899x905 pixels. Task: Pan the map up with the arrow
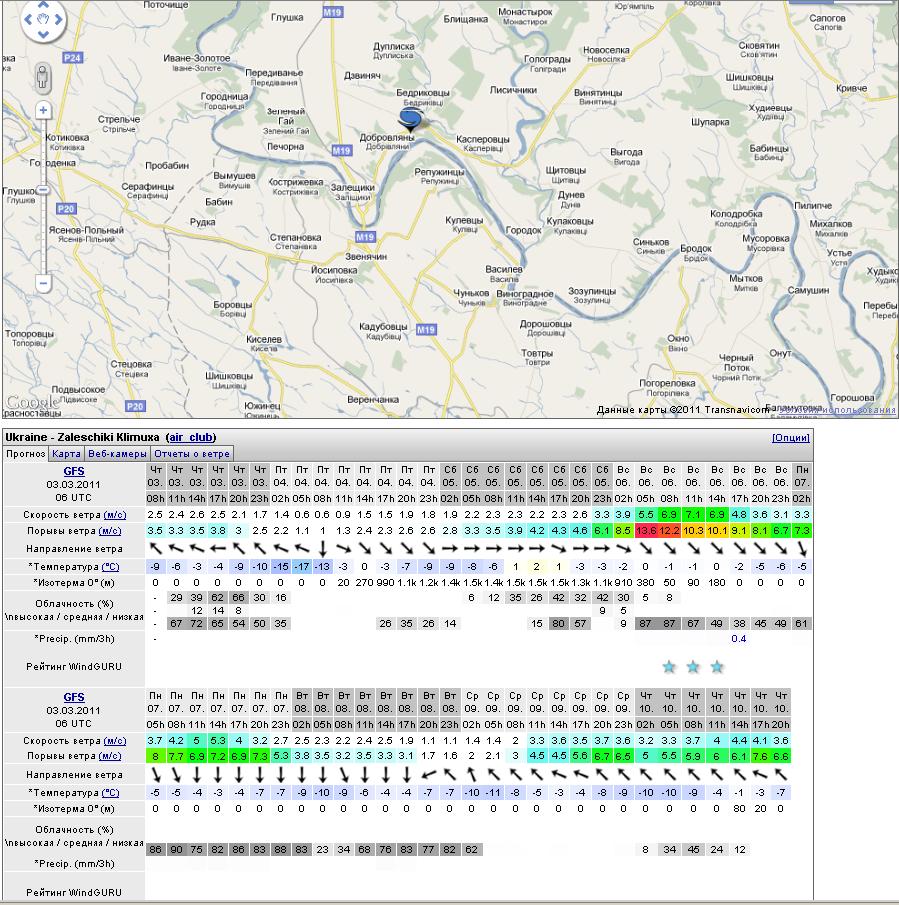tap(43, 6)
